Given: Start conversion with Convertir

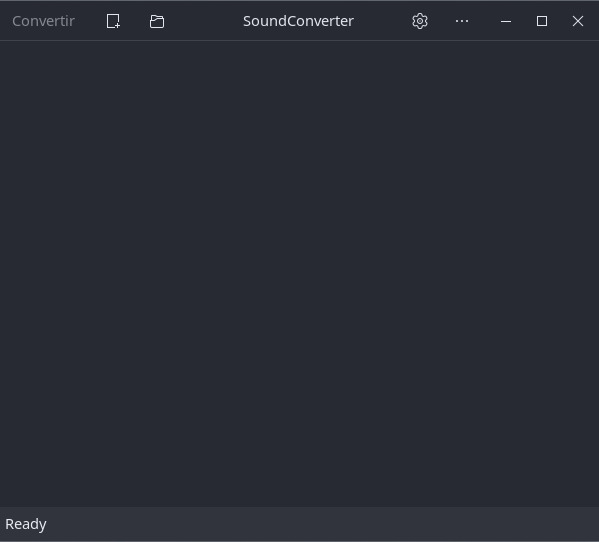Looking at the screenshot, I should [x=43, y=21].
